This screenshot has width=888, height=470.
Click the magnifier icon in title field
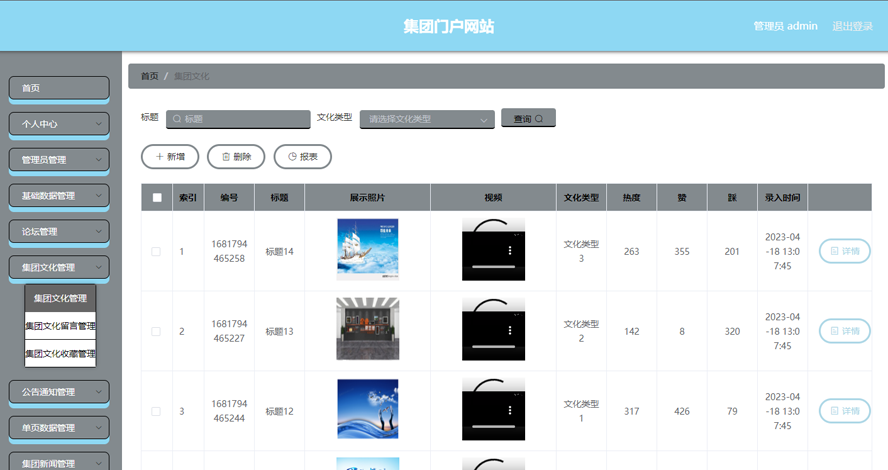click(x=177, y=119)
